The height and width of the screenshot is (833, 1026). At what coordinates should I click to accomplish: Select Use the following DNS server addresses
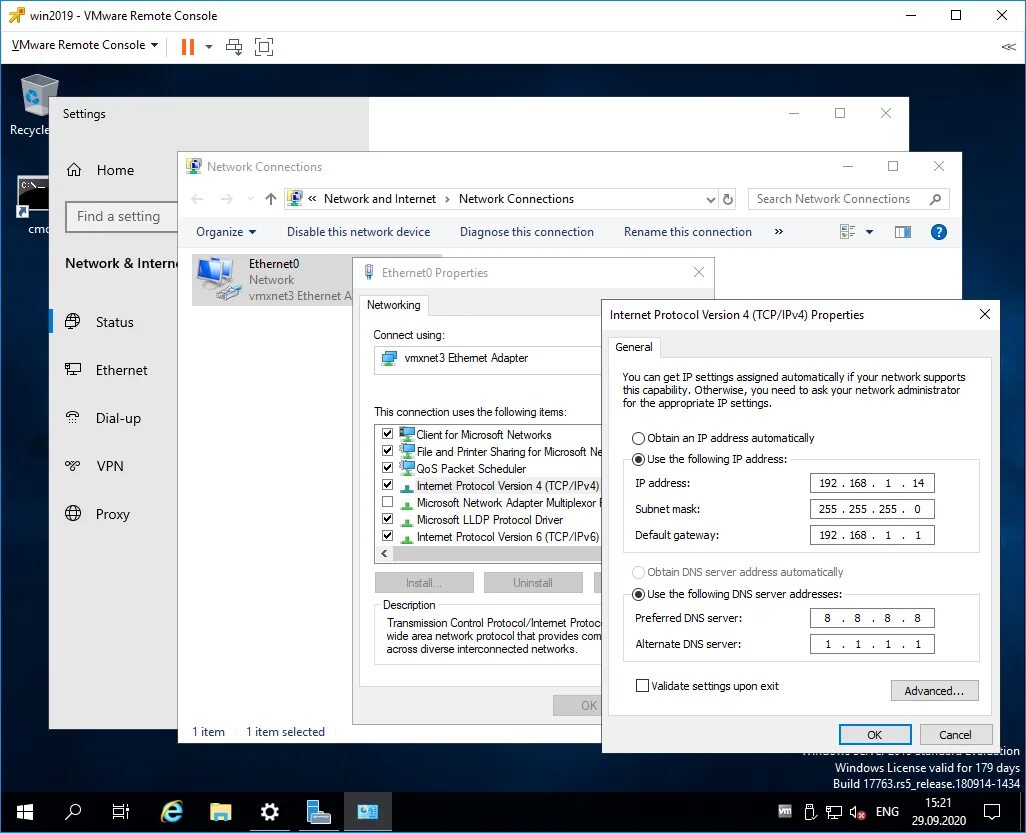(737, 594)
